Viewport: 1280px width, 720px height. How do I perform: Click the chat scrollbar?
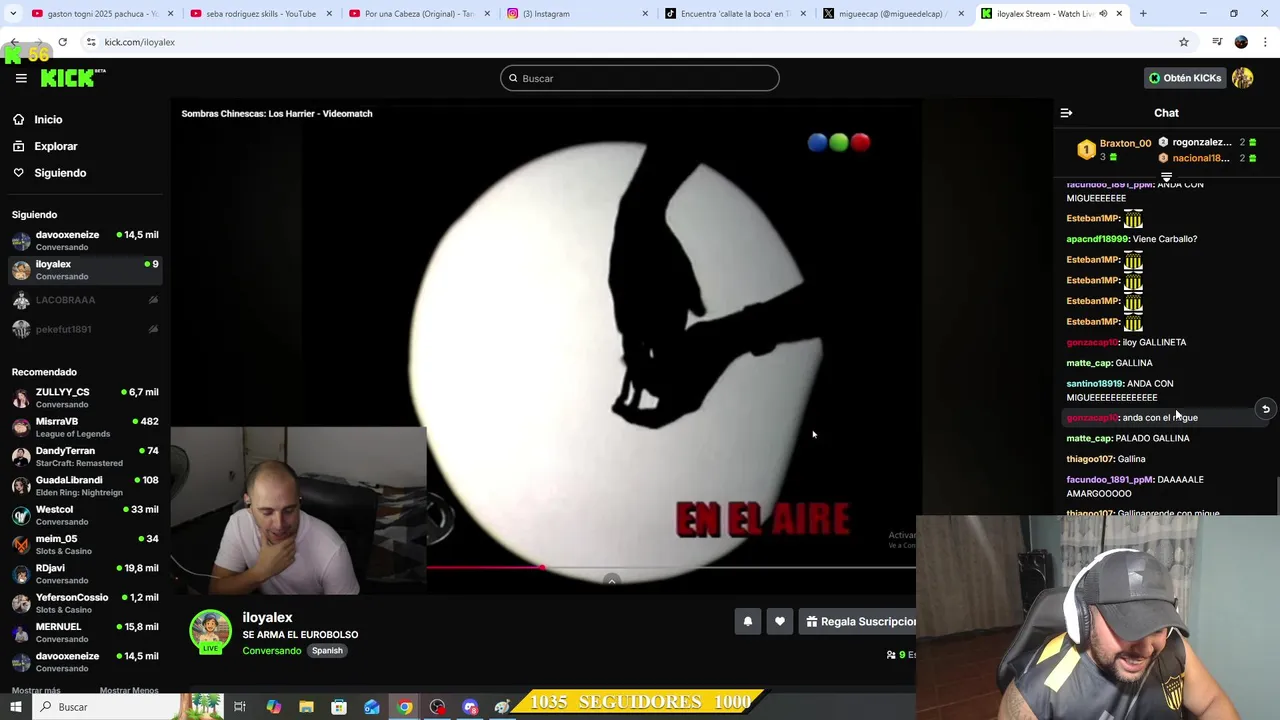point(1276,495)
